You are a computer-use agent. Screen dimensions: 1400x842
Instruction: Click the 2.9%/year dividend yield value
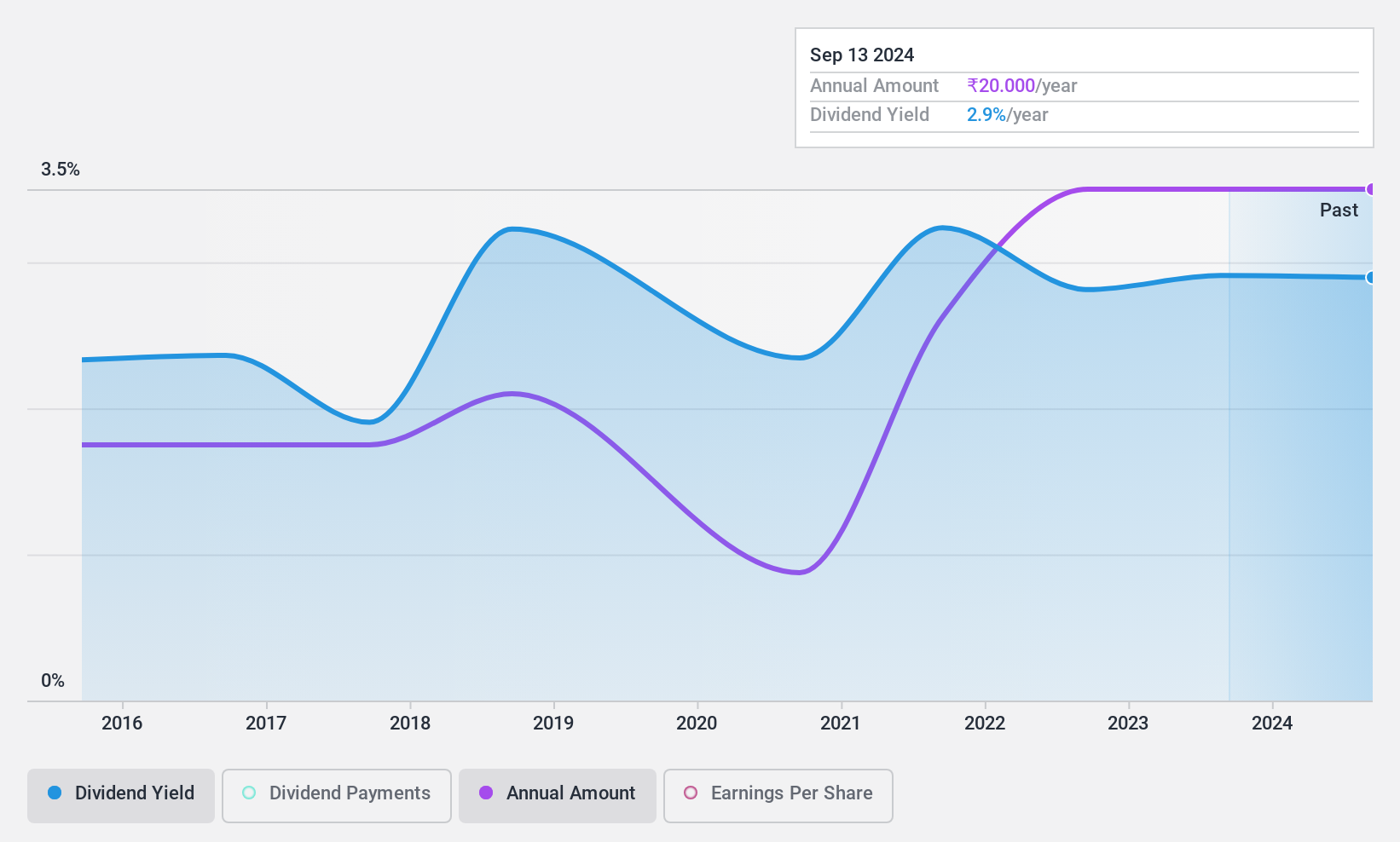1008,114
